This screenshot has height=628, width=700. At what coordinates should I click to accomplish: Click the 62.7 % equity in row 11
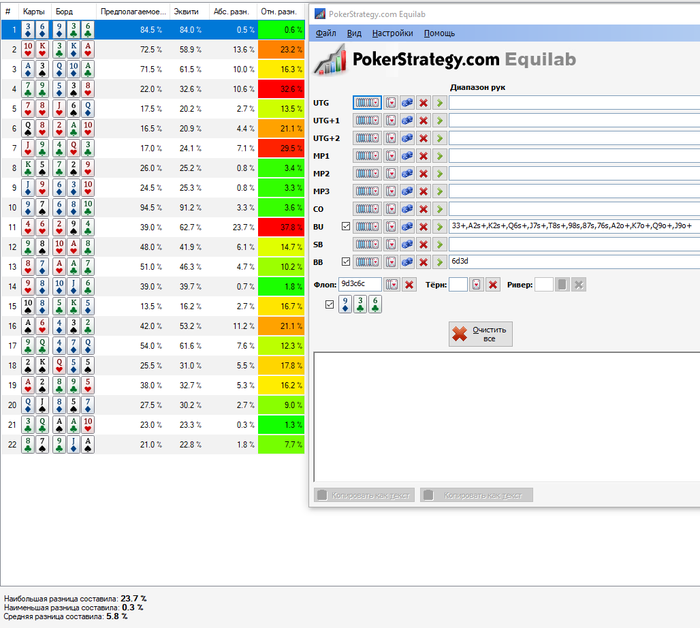190,227
